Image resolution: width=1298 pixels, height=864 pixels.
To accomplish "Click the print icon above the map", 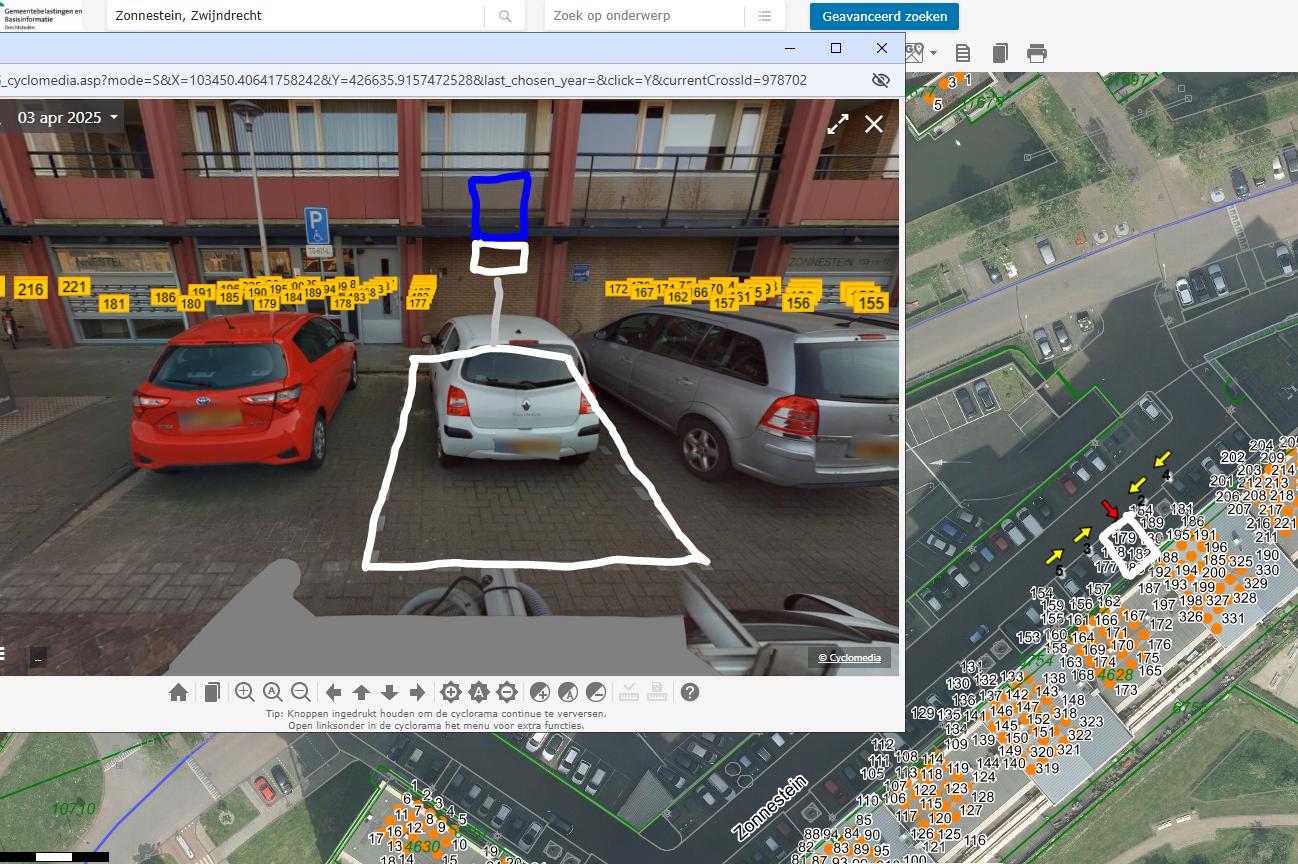I will [1037, 53].
